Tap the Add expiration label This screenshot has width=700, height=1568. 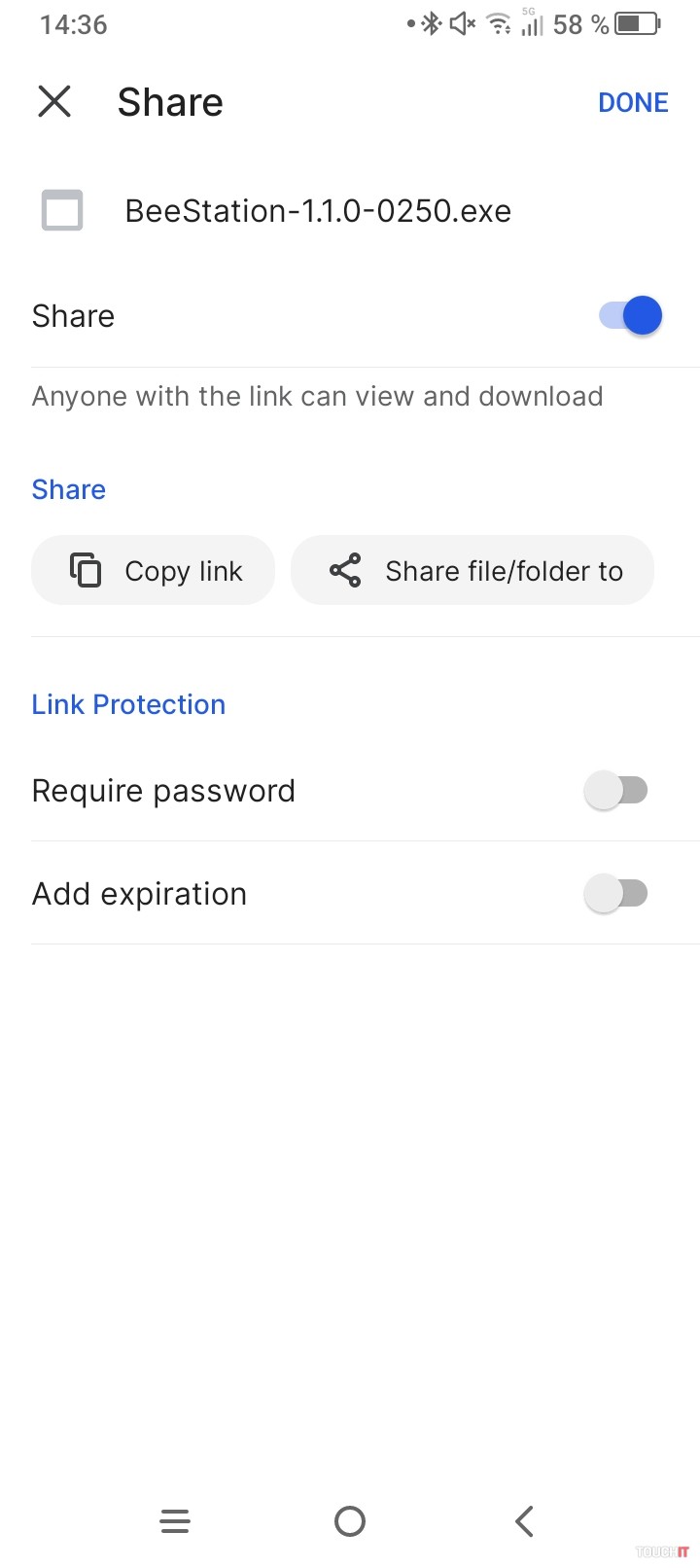point(139,894)
